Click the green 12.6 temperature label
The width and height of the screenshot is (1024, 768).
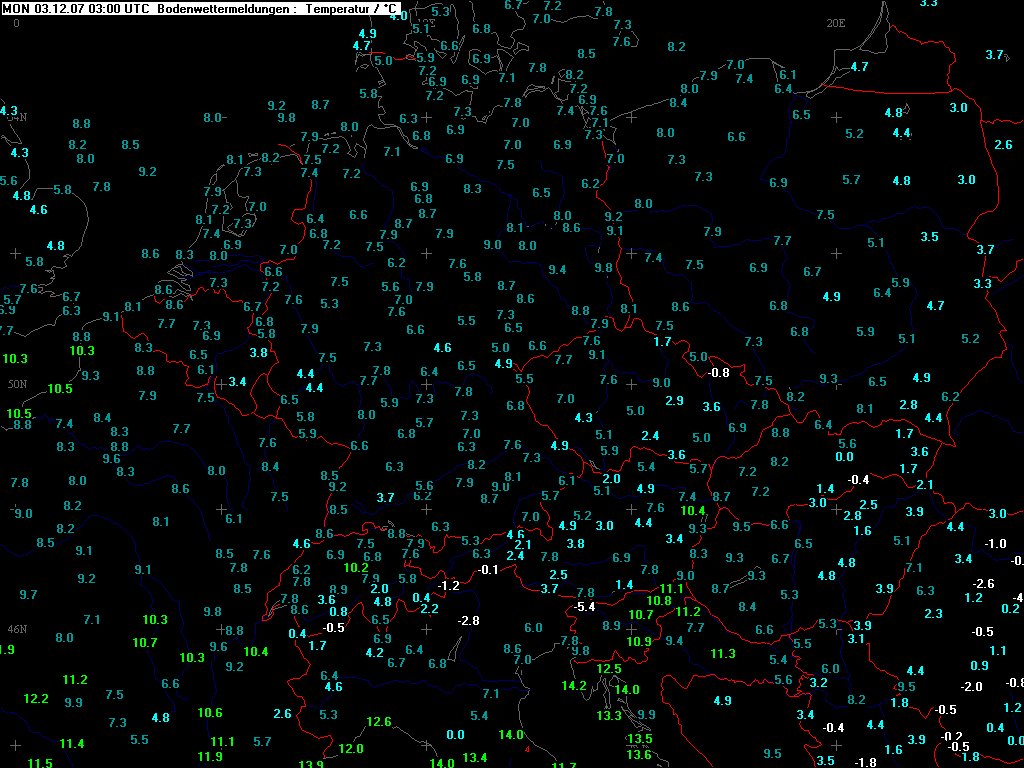pyautogui.click(x=379, y=722)
